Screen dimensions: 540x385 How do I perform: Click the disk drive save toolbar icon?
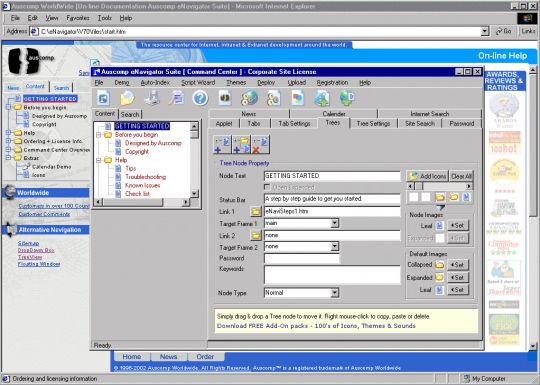click(152, 98)
